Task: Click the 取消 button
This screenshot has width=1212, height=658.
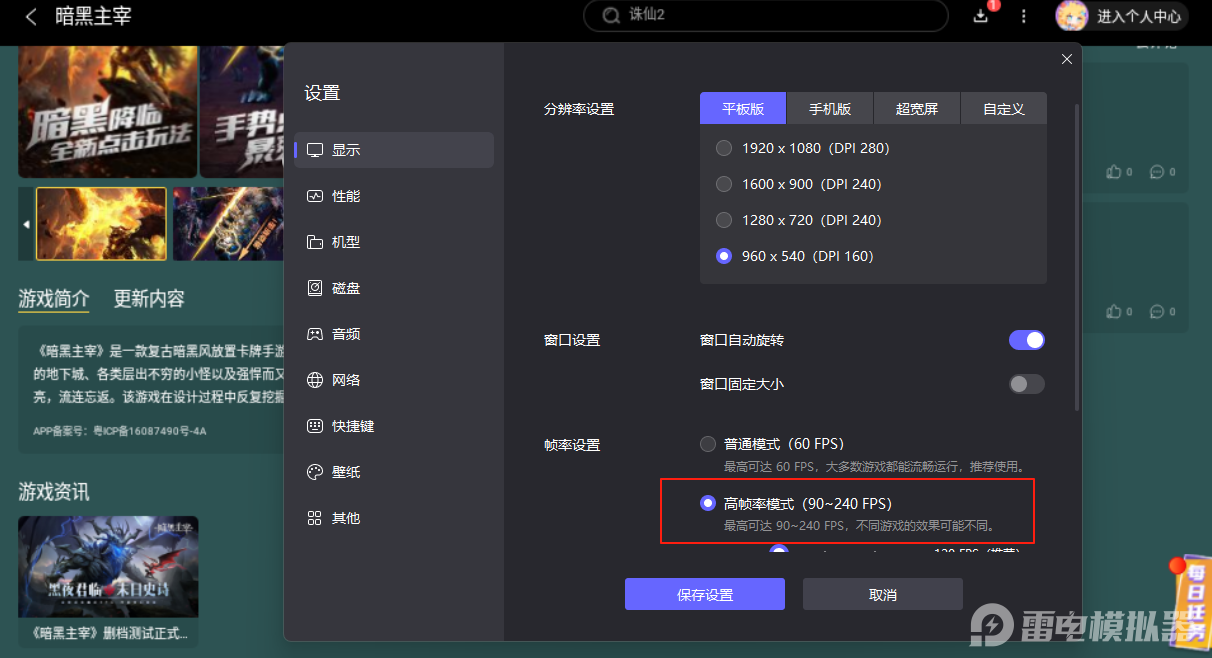Action: [x=883, y=594]
